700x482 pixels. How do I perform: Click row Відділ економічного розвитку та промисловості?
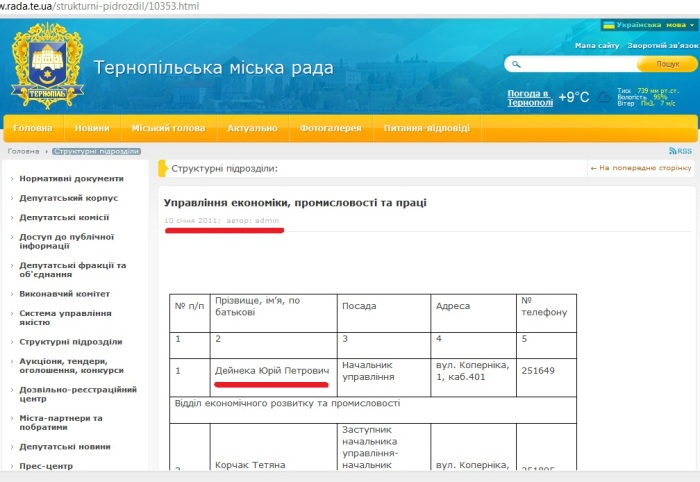point(373,410)
